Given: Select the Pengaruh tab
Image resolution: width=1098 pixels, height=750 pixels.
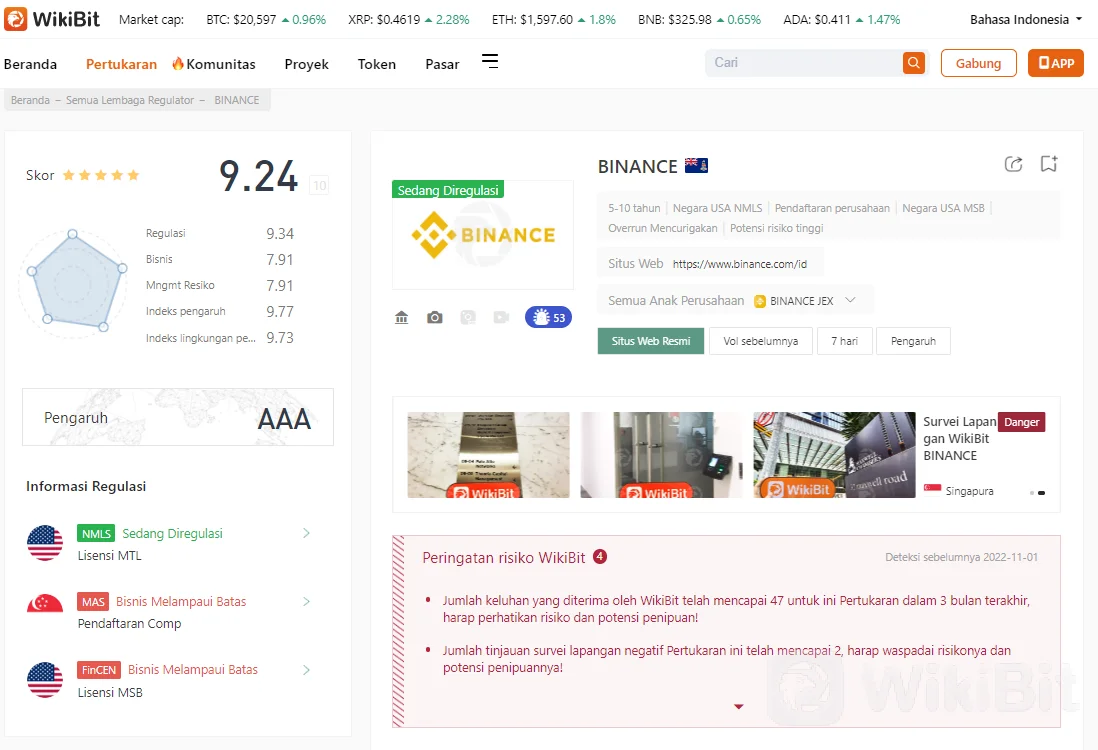Looking at the screenshot, I should pos(913,341).
